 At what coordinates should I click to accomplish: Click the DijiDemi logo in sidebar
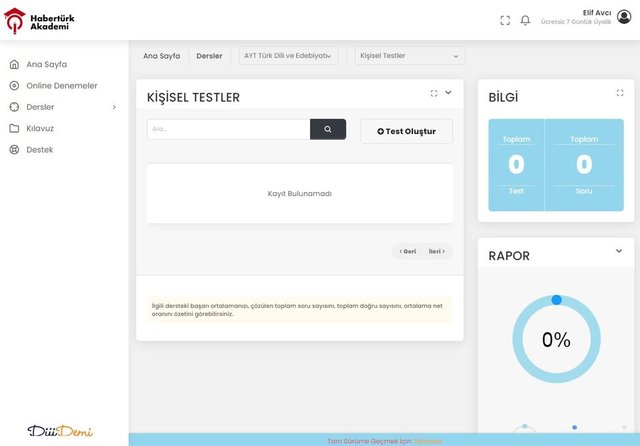(60, 431)
